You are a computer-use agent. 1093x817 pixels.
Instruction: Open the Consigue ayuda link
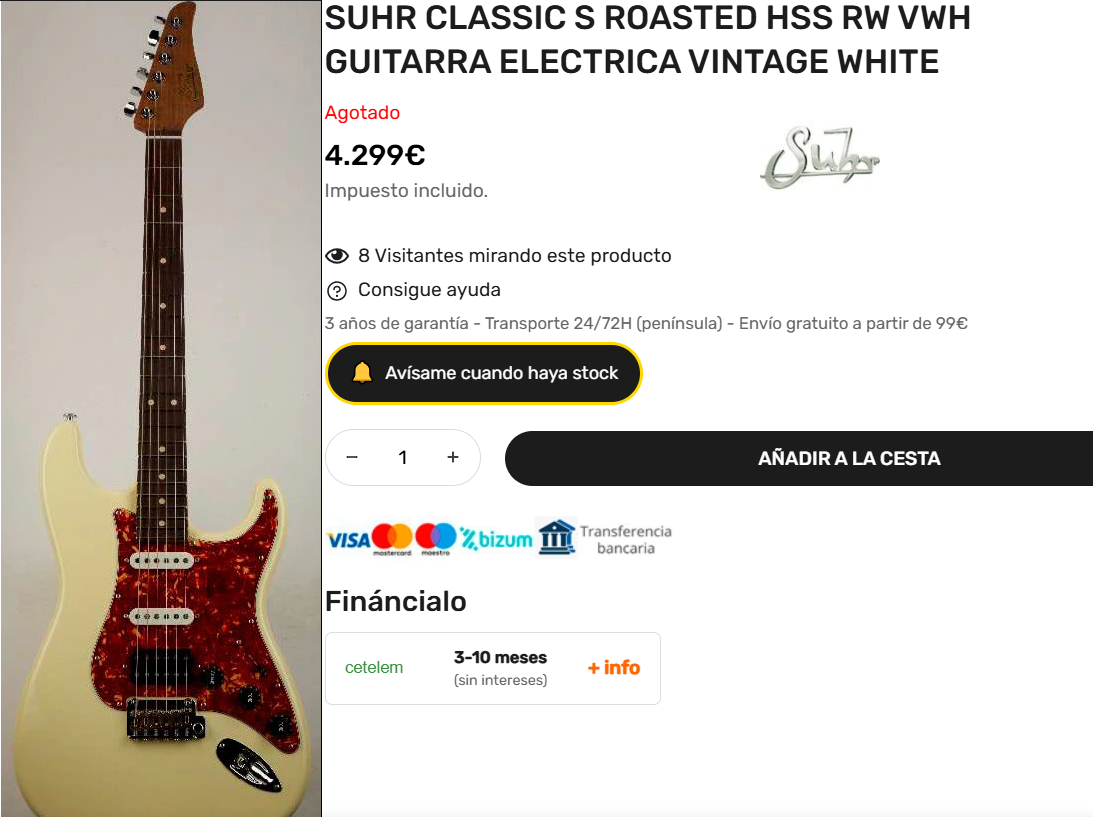coord(429,290)
